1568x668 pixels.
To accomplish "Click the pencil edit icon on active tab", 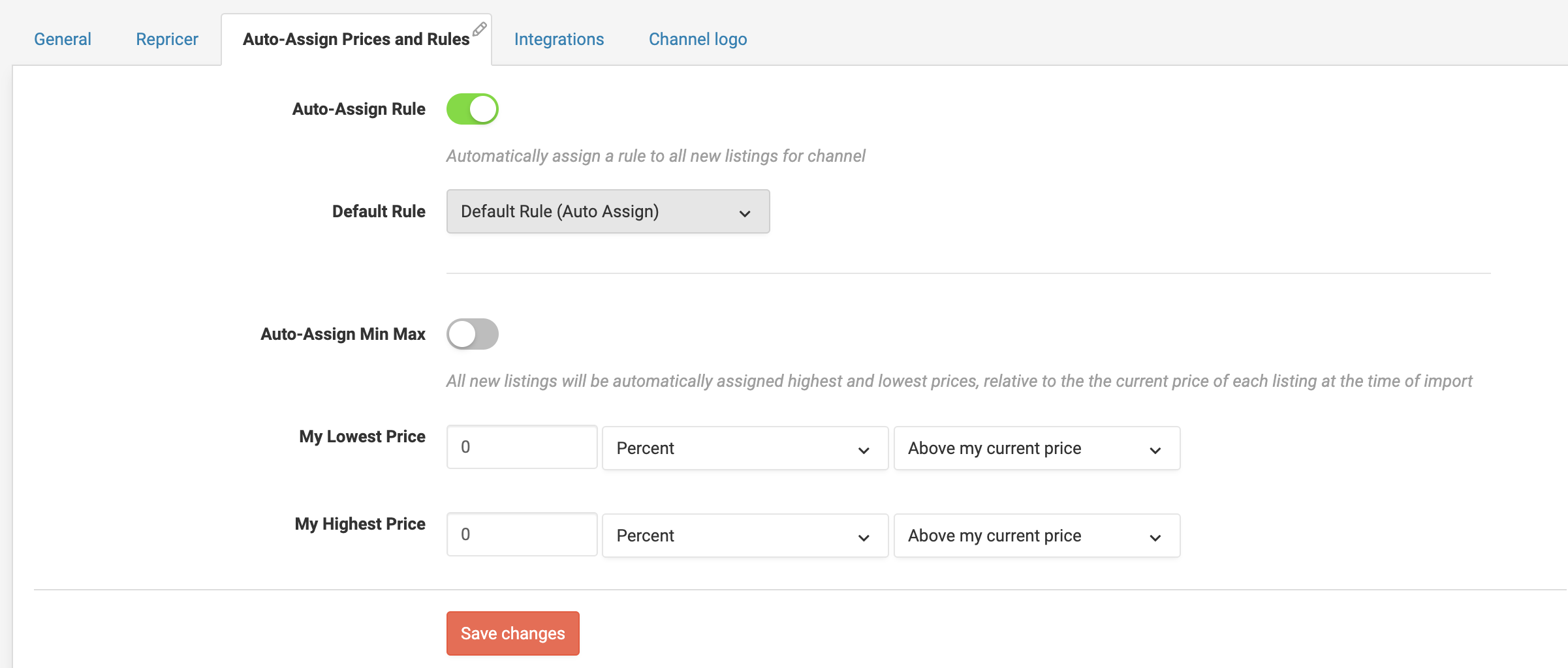I will [x=480, y=29].
